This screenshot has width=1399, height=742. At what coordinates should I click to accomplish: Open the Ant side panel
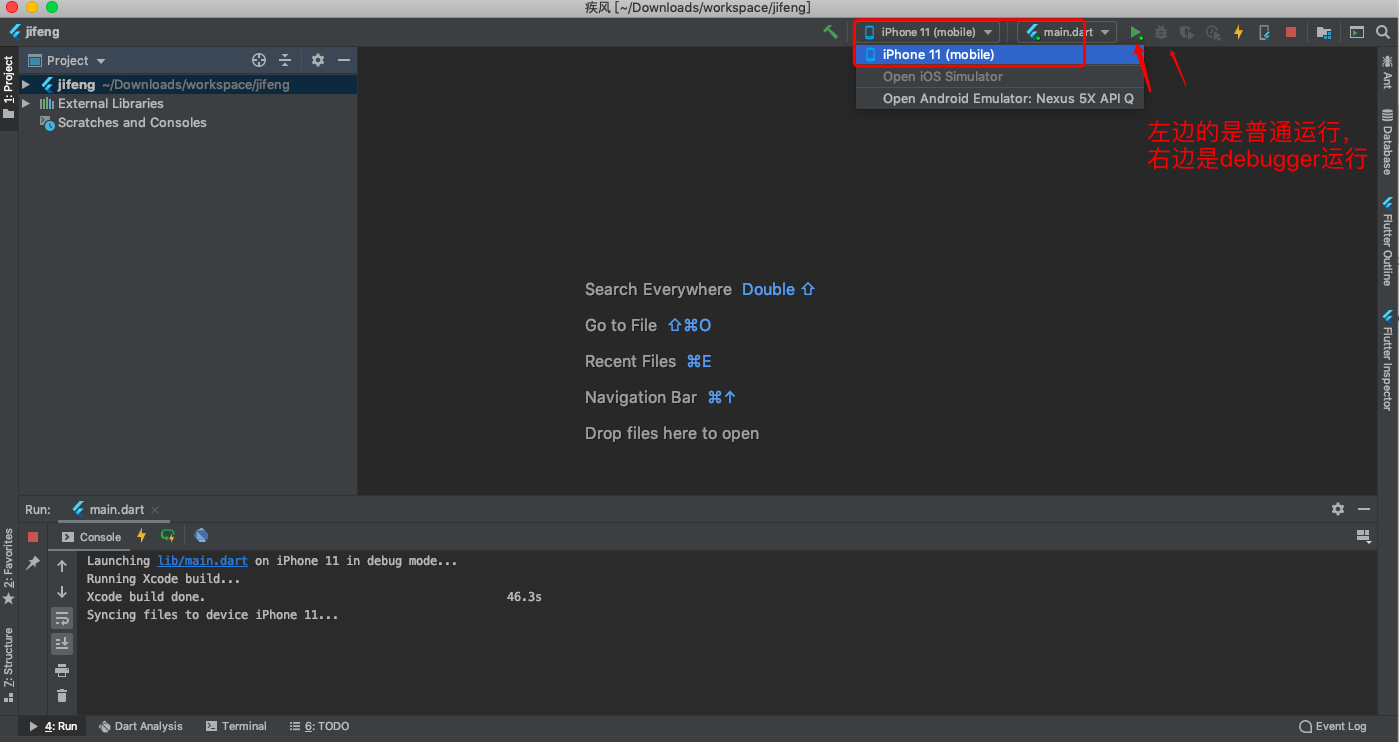coord(1388,71)
